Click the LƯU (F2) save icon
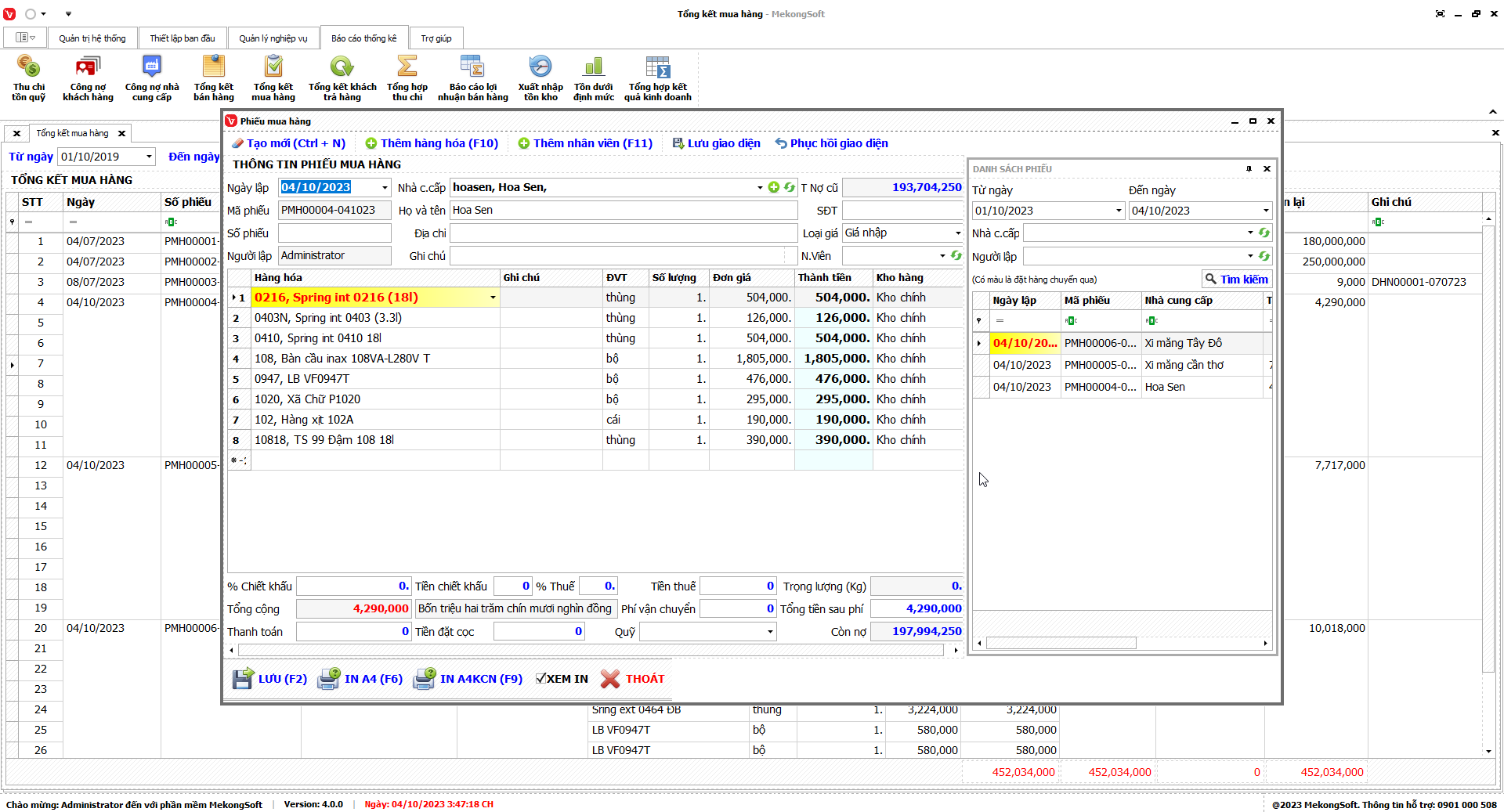1504x812 pixels. (x=243, y=679)
